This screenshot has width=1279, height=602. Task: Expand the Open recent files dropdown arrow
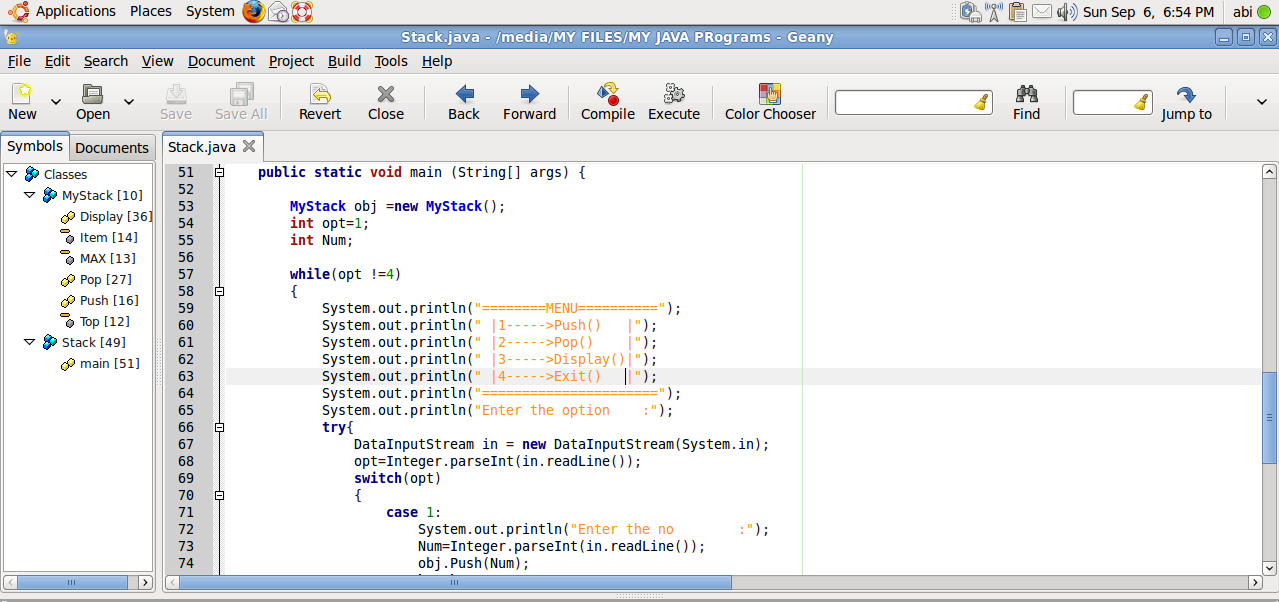pyautogui.click(x=129, y=101)
